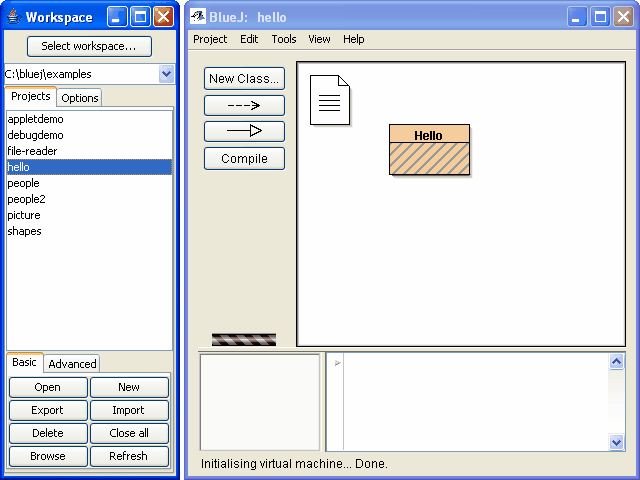Select the dashed uses-arrow tool

pyautogui.click(x=244, y=105)
